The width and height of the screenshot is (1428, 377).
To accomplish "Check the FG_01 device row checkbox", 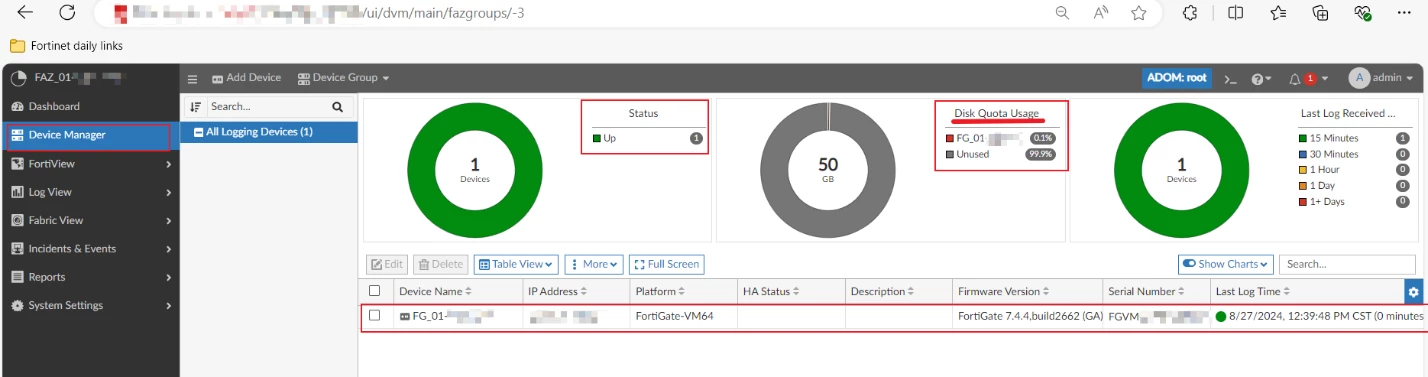I will (x=375, y=315).
